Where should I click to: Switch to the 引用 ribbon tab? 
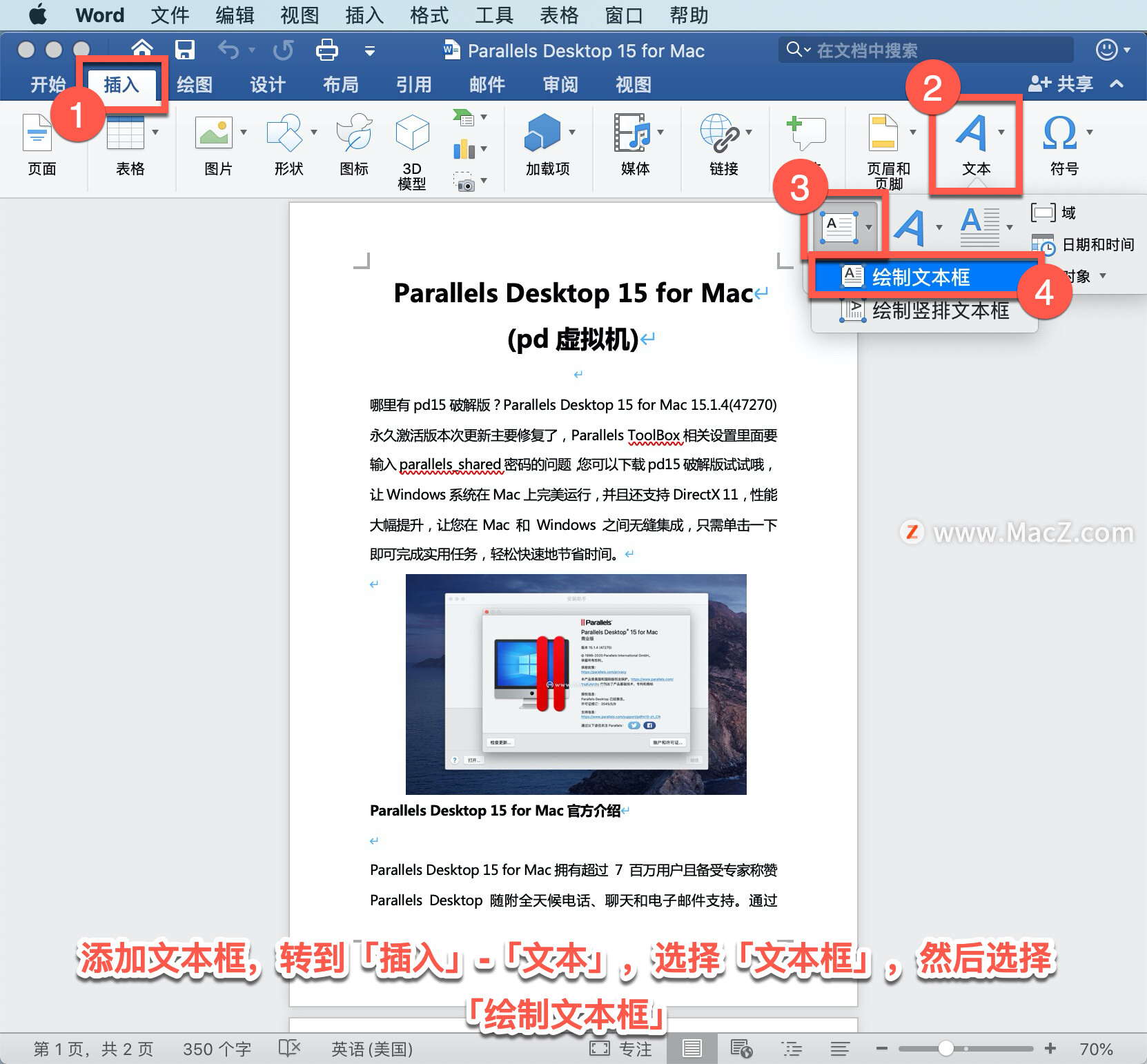click(x=414, y=84)
